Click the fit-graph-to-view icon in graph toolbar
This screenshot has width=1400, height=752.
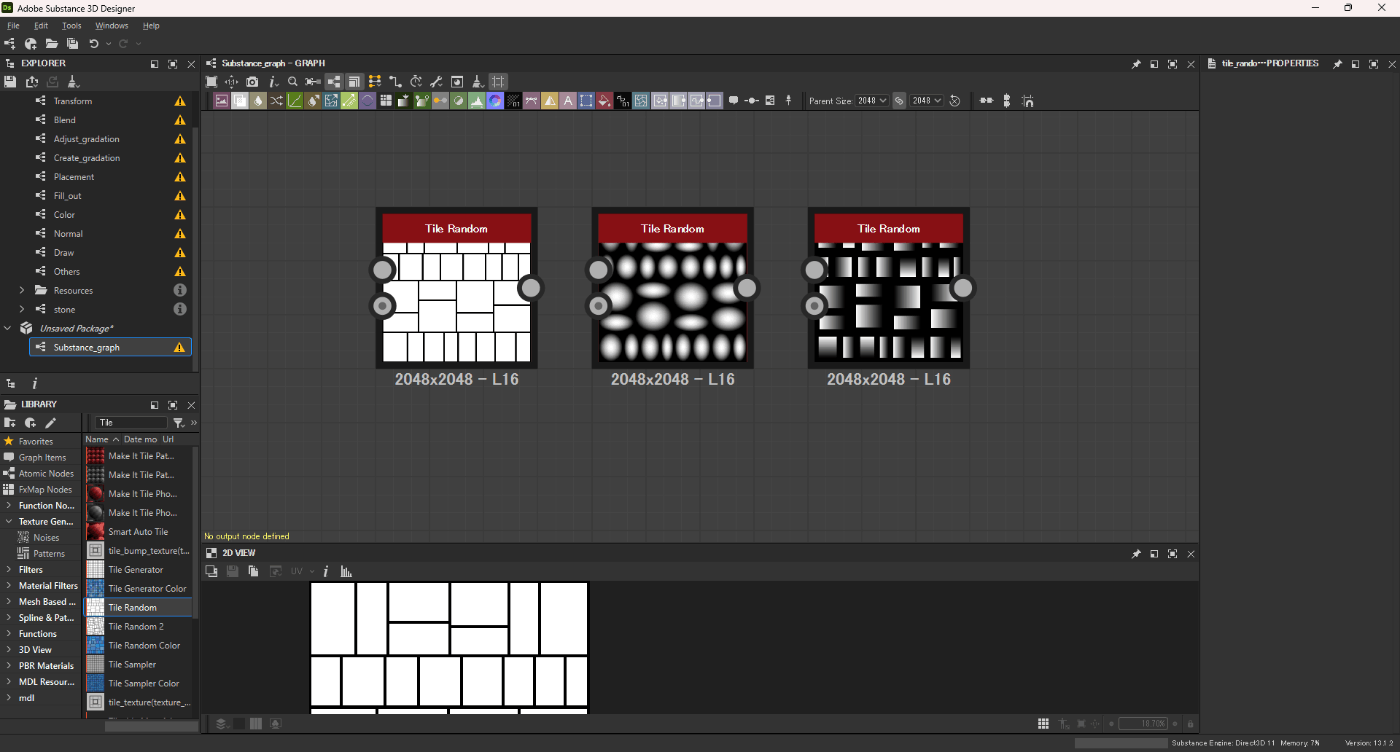(211, 82)
